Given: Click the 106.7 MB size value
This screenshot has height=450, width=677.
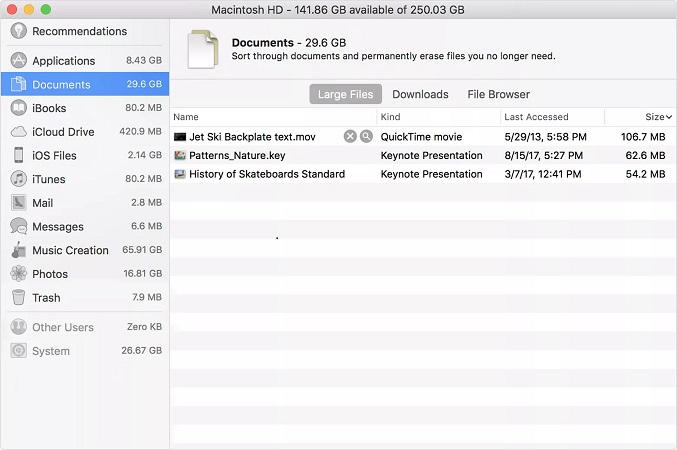Looking at the screenshot, I should click(643, 137).
